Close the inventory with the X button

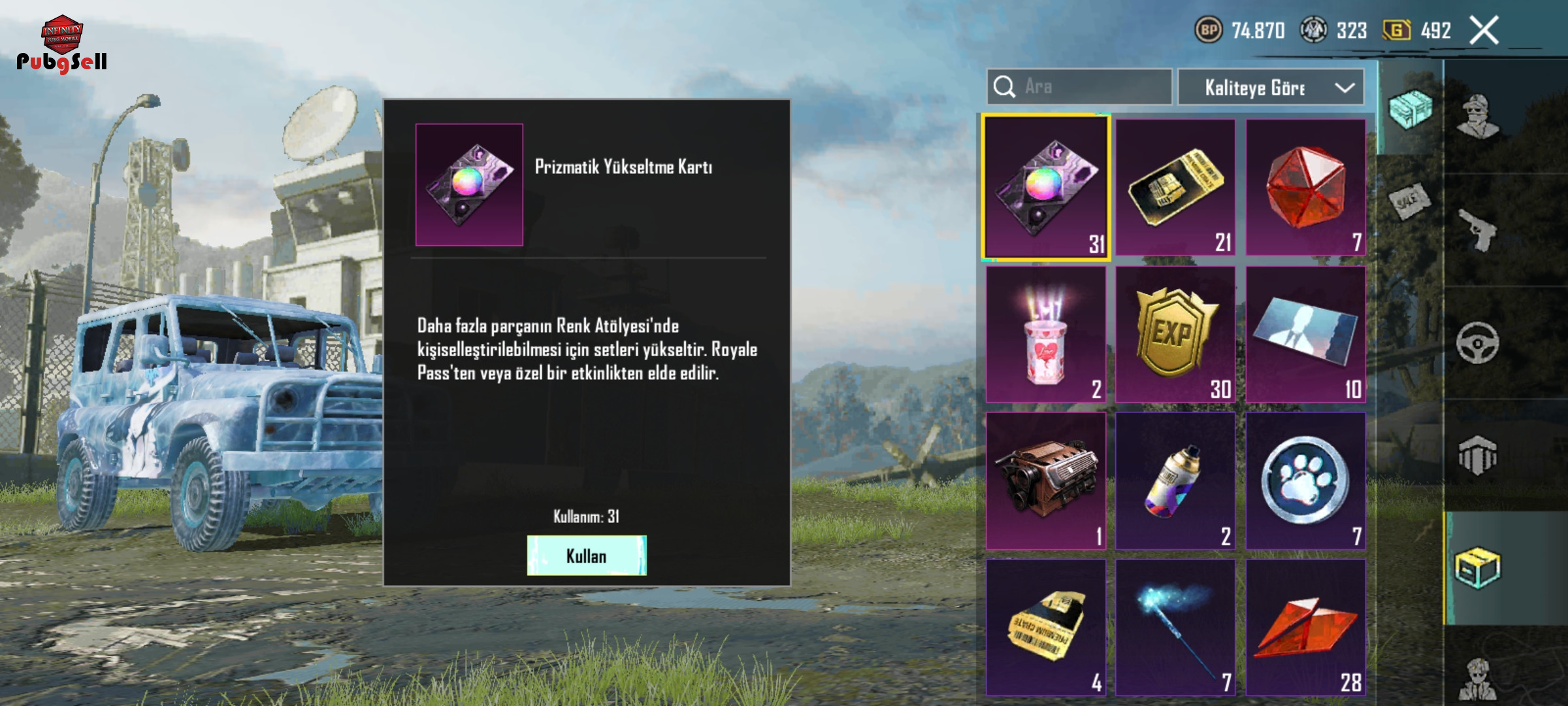click(x=1484, y=30)
